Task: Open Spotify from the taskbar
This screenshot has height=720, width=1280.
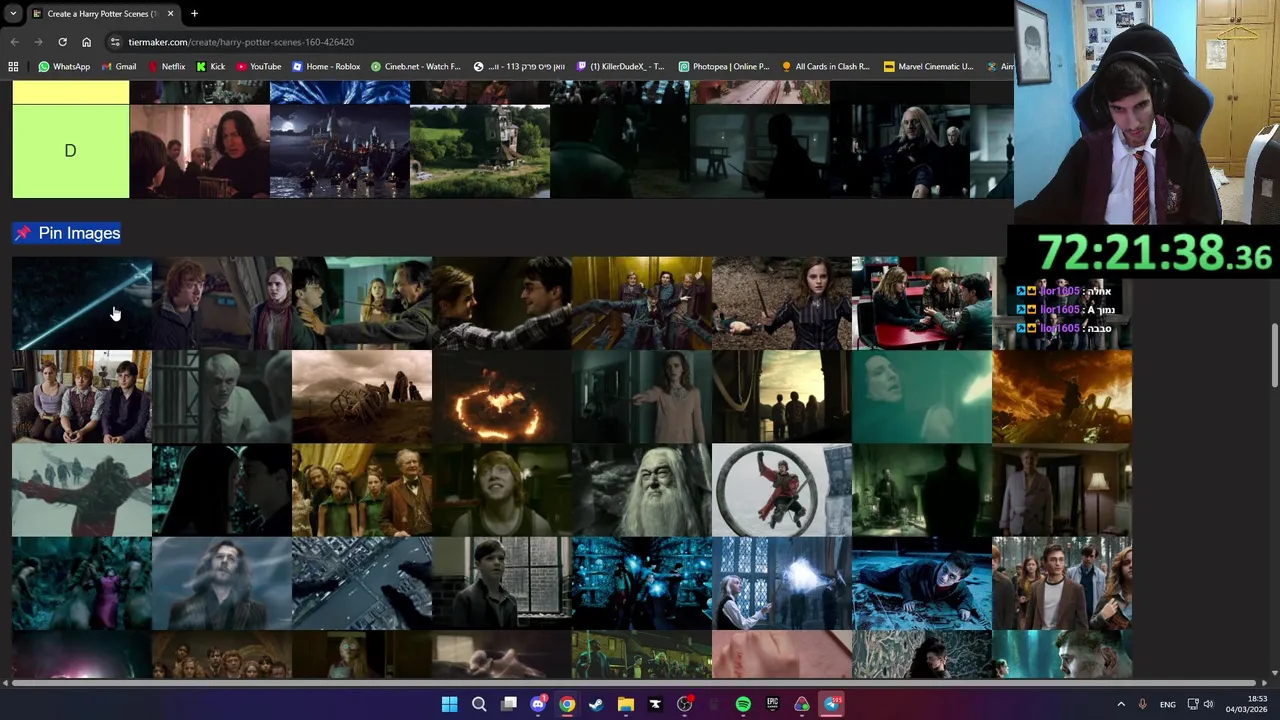Action: coord(743,704)
